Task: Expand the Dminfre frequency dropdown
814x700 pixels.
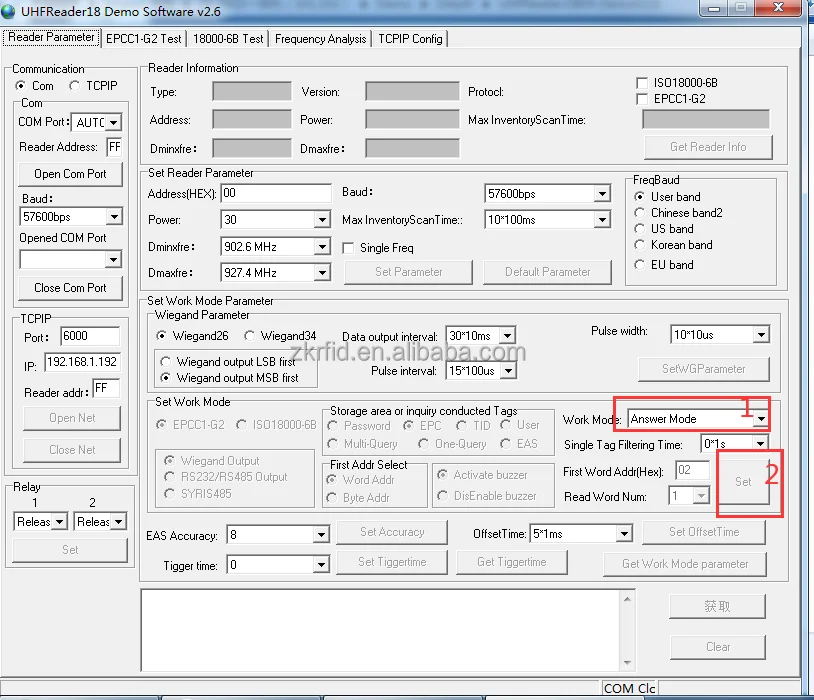Action: [x=321, y=247]
